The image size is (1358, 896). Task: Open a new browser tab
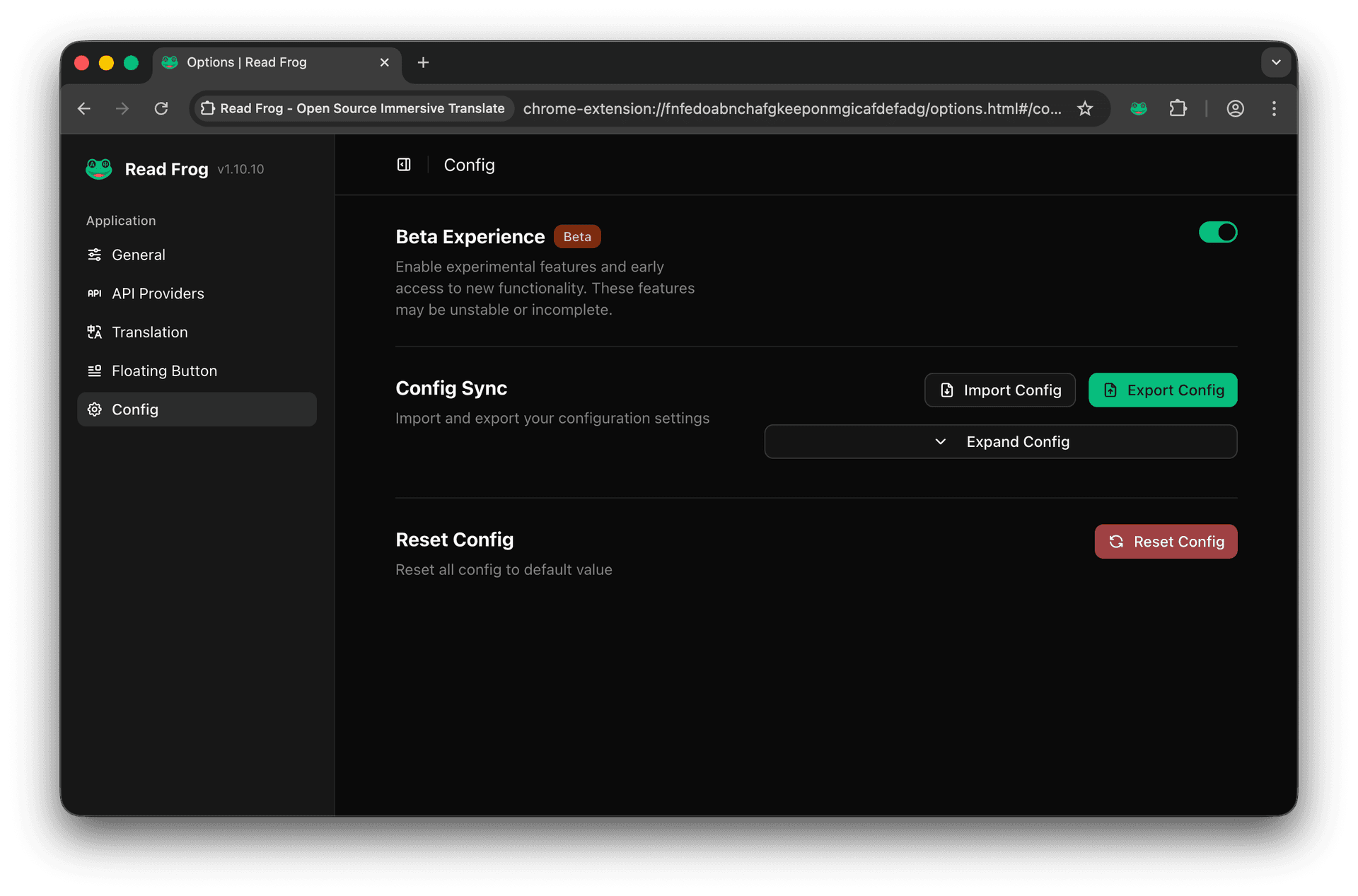click(x=423, y=62)
